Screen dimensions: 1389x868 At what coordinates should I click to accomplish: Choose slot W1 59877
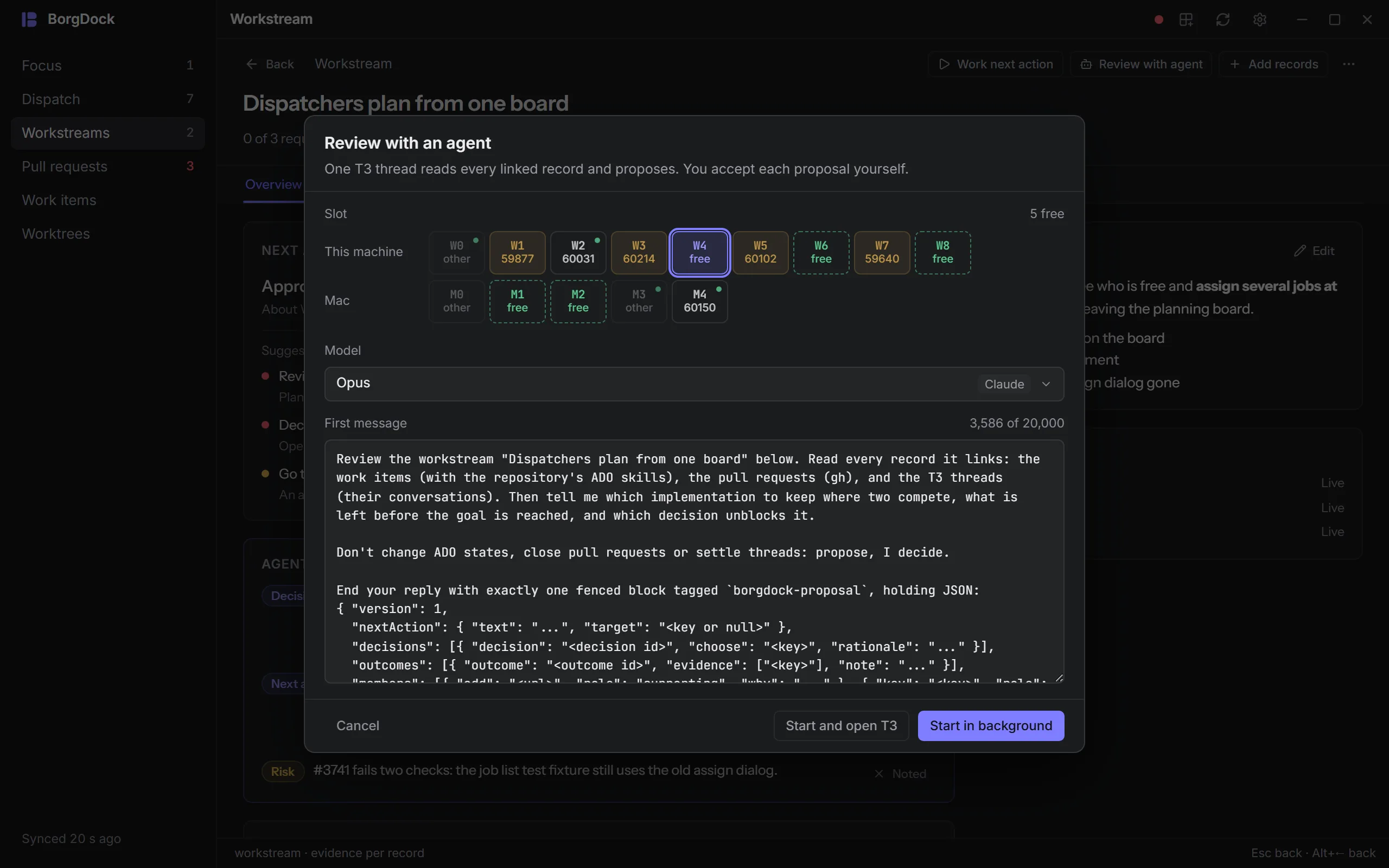[x=517, y=253]
